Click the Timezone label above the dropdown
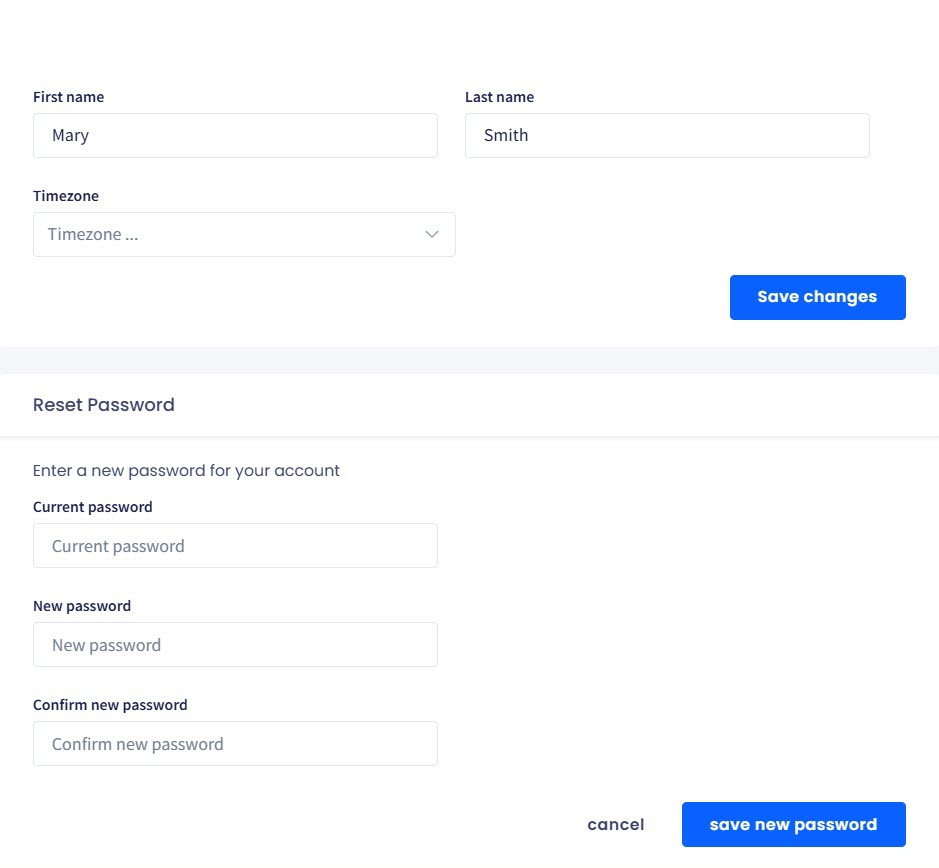Image resolution: width=939 pixels, height=868 pixels. [x=66, y=196]
